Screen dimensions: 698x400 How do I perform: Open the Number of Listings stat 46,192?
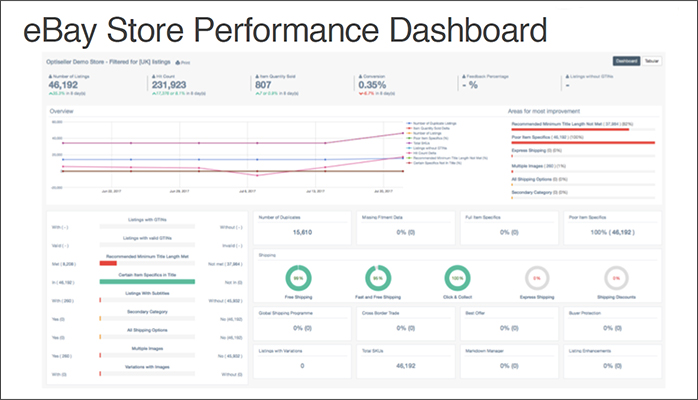point(63,85)
